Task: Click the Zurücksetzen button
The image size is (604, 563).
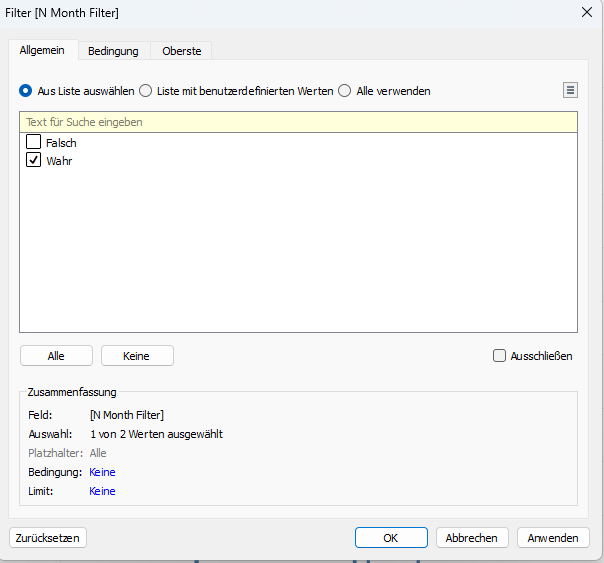Action: click(x=48, y=538)
